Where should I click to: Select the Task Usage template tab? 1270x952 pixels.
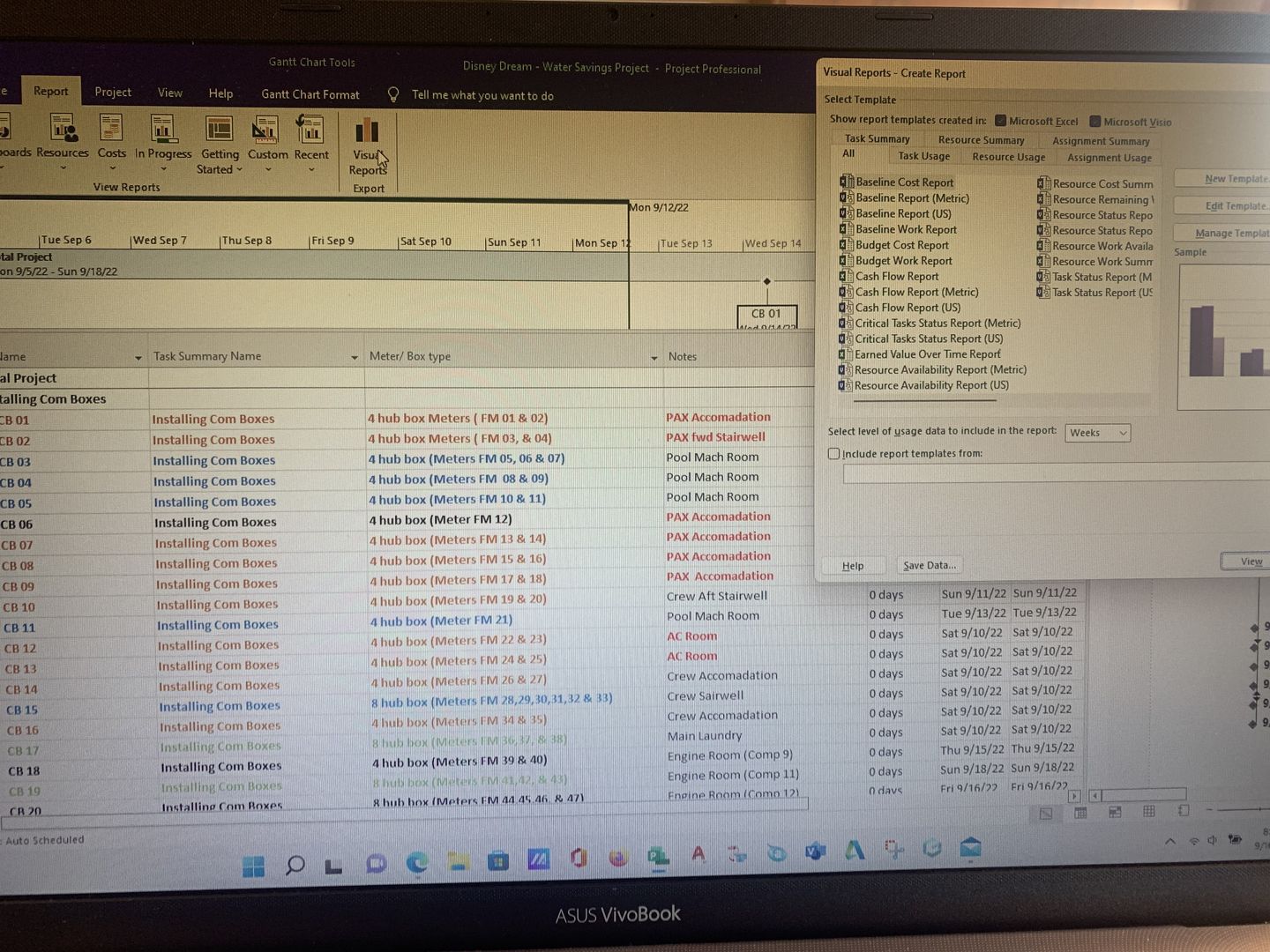pos(923,156)
